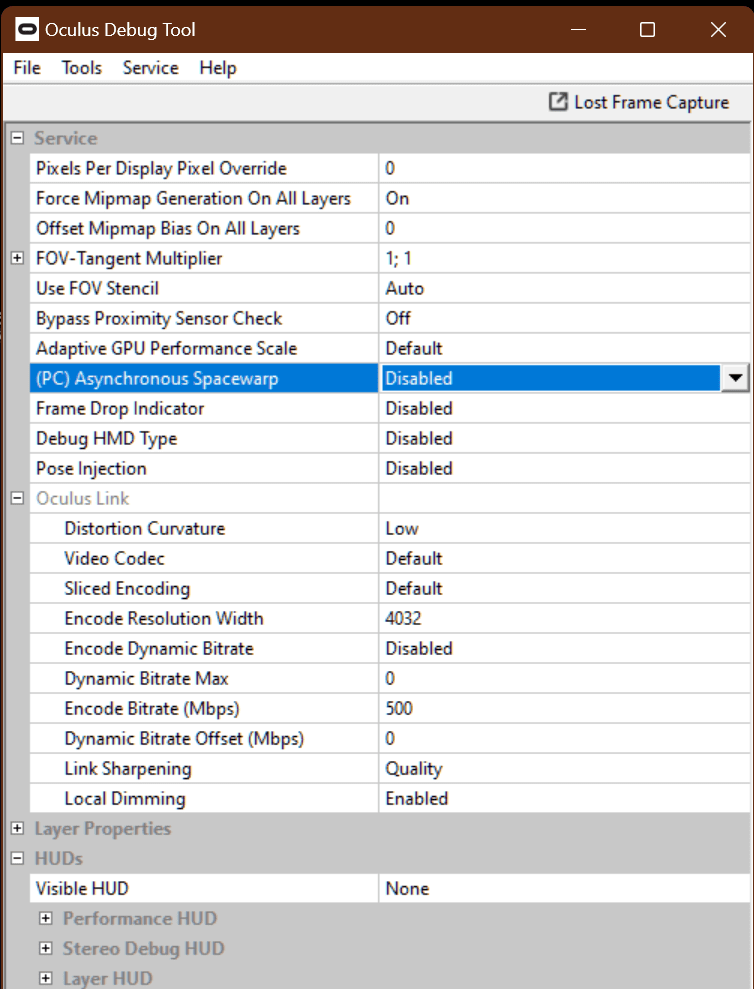
Task: Collapse the Oculus Link group
Action: coord(18,498)
